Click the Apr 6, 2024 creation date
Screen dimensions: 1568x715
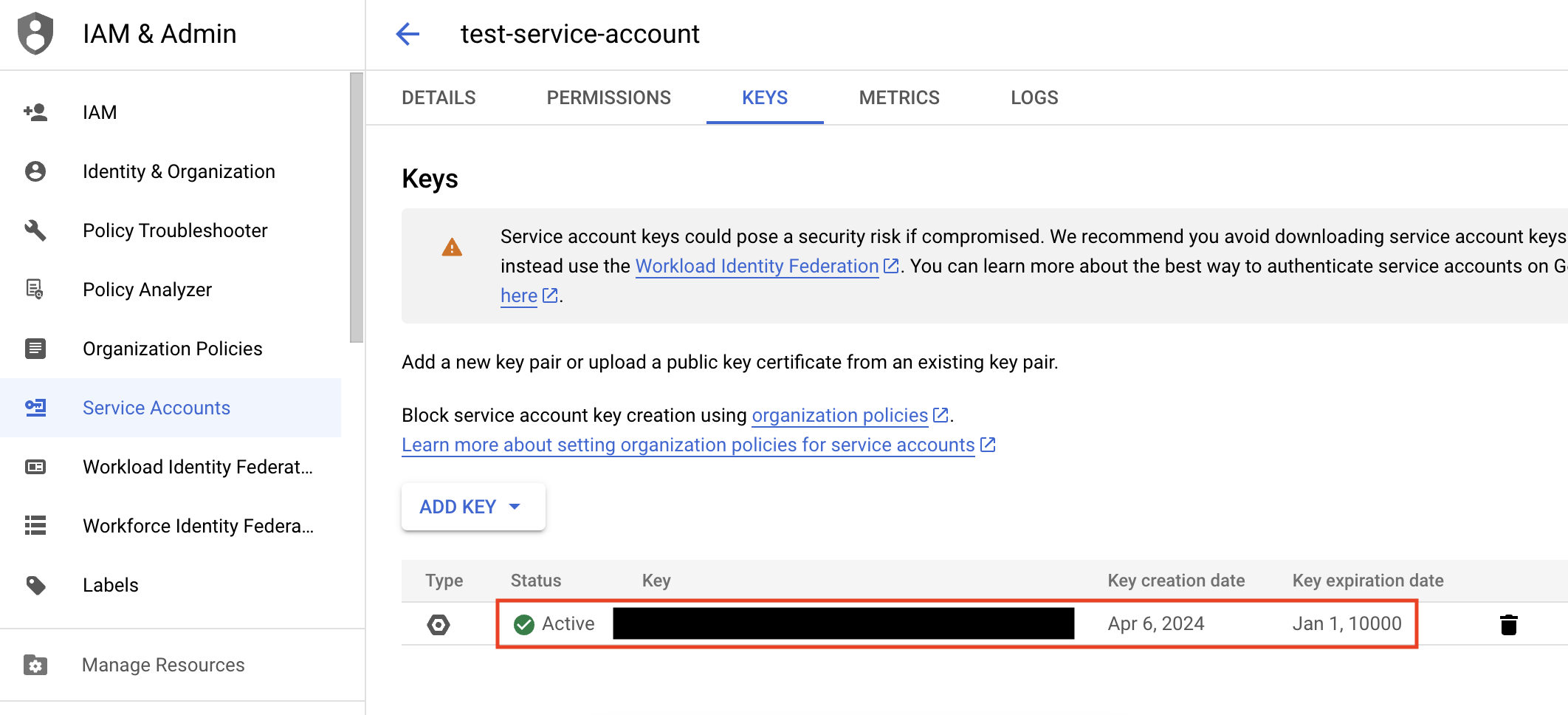[x=1156, y=624]
